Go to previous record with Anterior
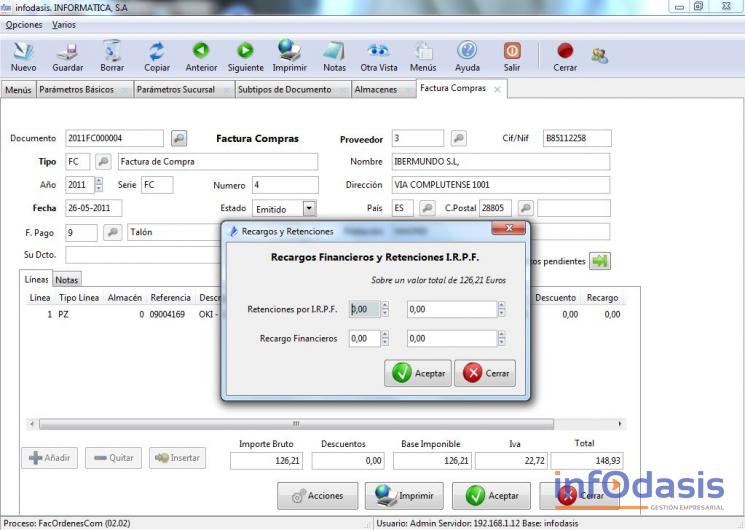745x530 pixels. (x=201, y=51)
